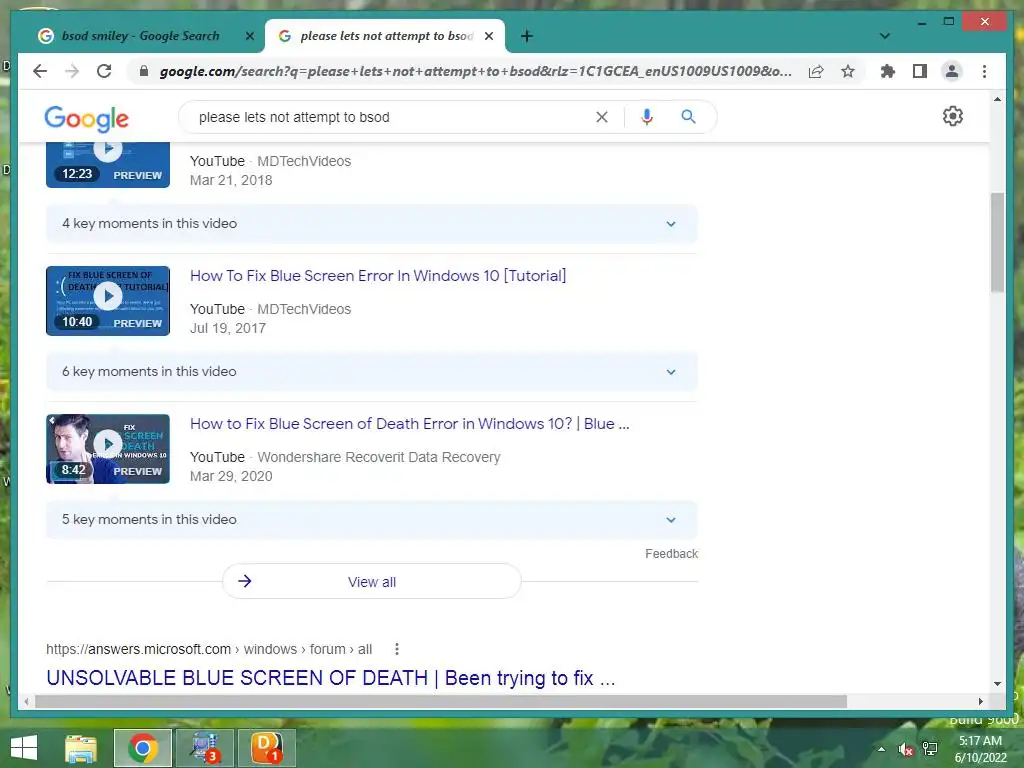Open the tab search chevron in title bar
Screen dimensions: 1024x768
point(885,36)
